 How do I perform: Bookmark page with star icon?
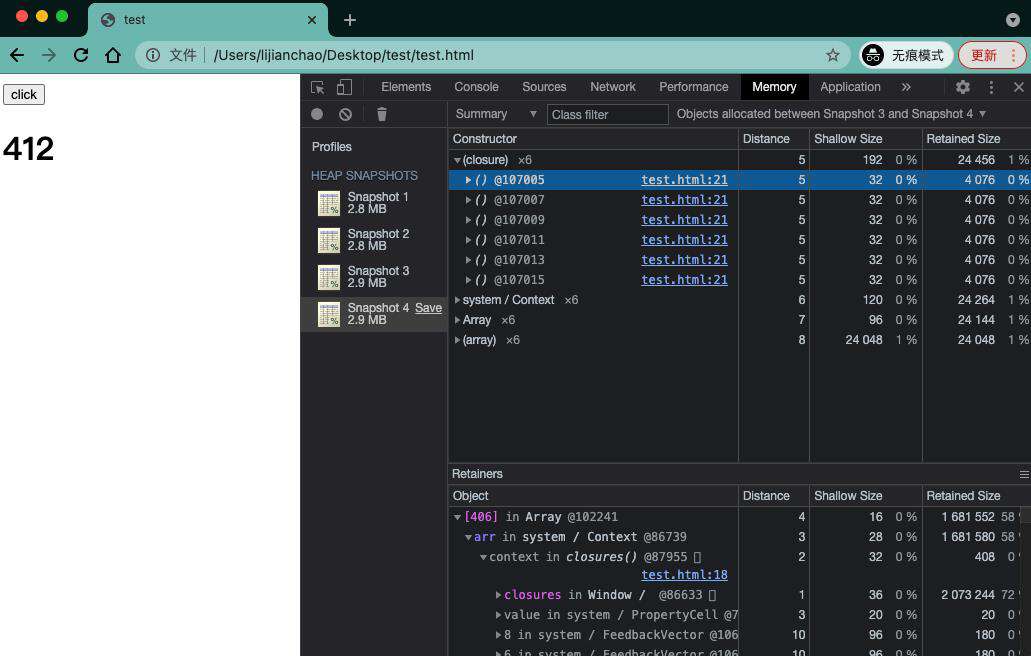[832, 55]
